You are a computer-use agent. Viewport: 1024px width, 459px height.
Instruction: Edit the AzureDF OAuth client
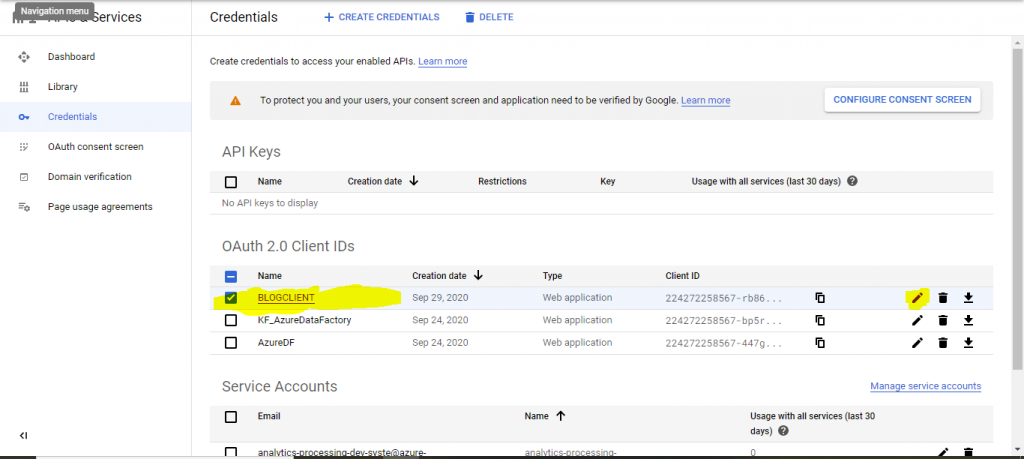[x=918, y=343]
